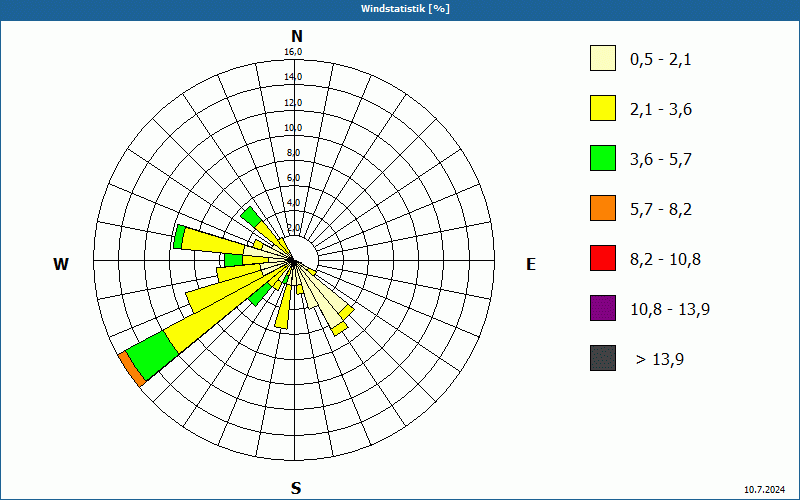Click the 6,0 radial axis value
The height and width of the screenshot is (500, 800).
coord(293,178)
